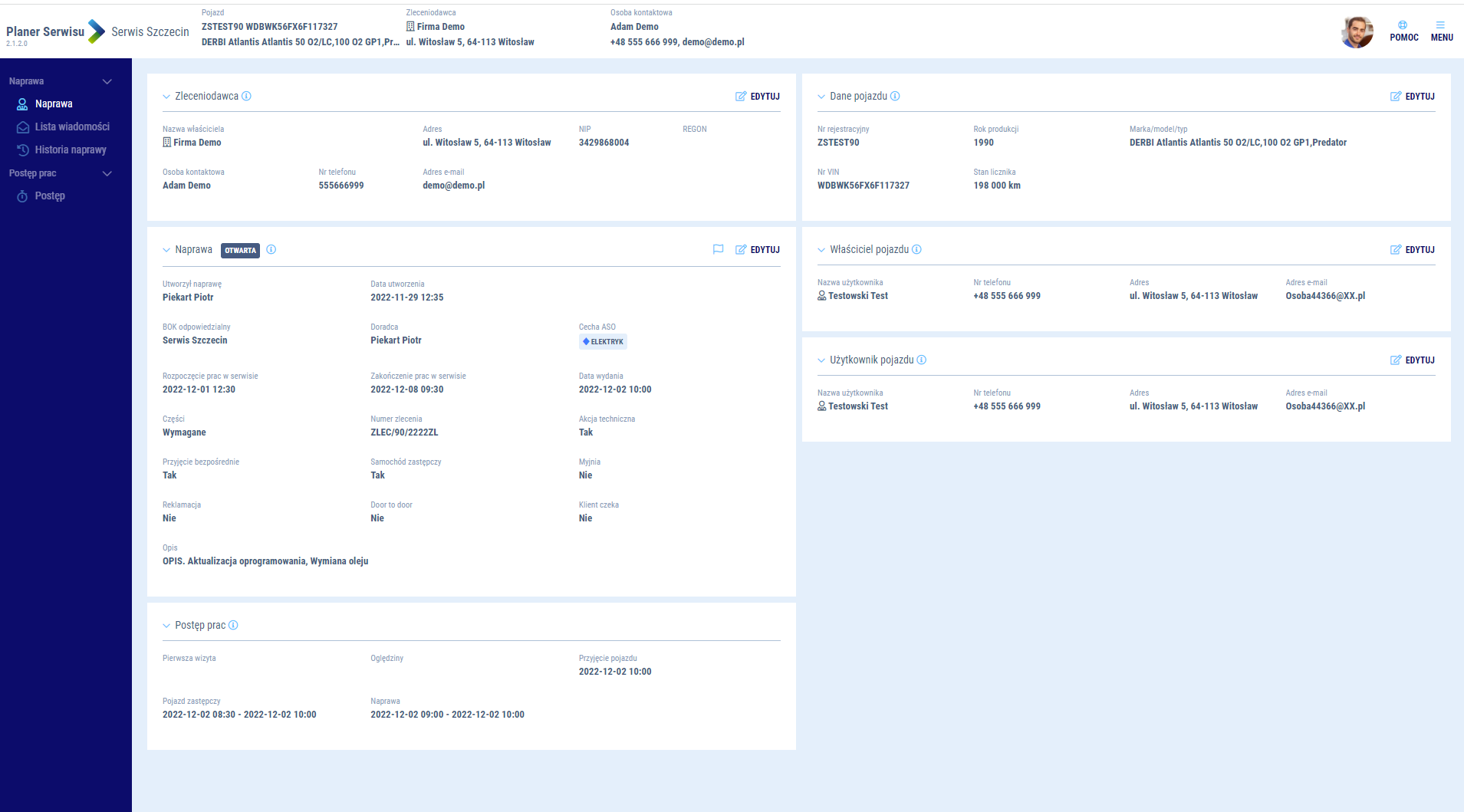This screenshot has width=1464, height=812.
Task: Click EDYTUJ in Właściciel pojazdu panel
Action: tap(1413, 250)
